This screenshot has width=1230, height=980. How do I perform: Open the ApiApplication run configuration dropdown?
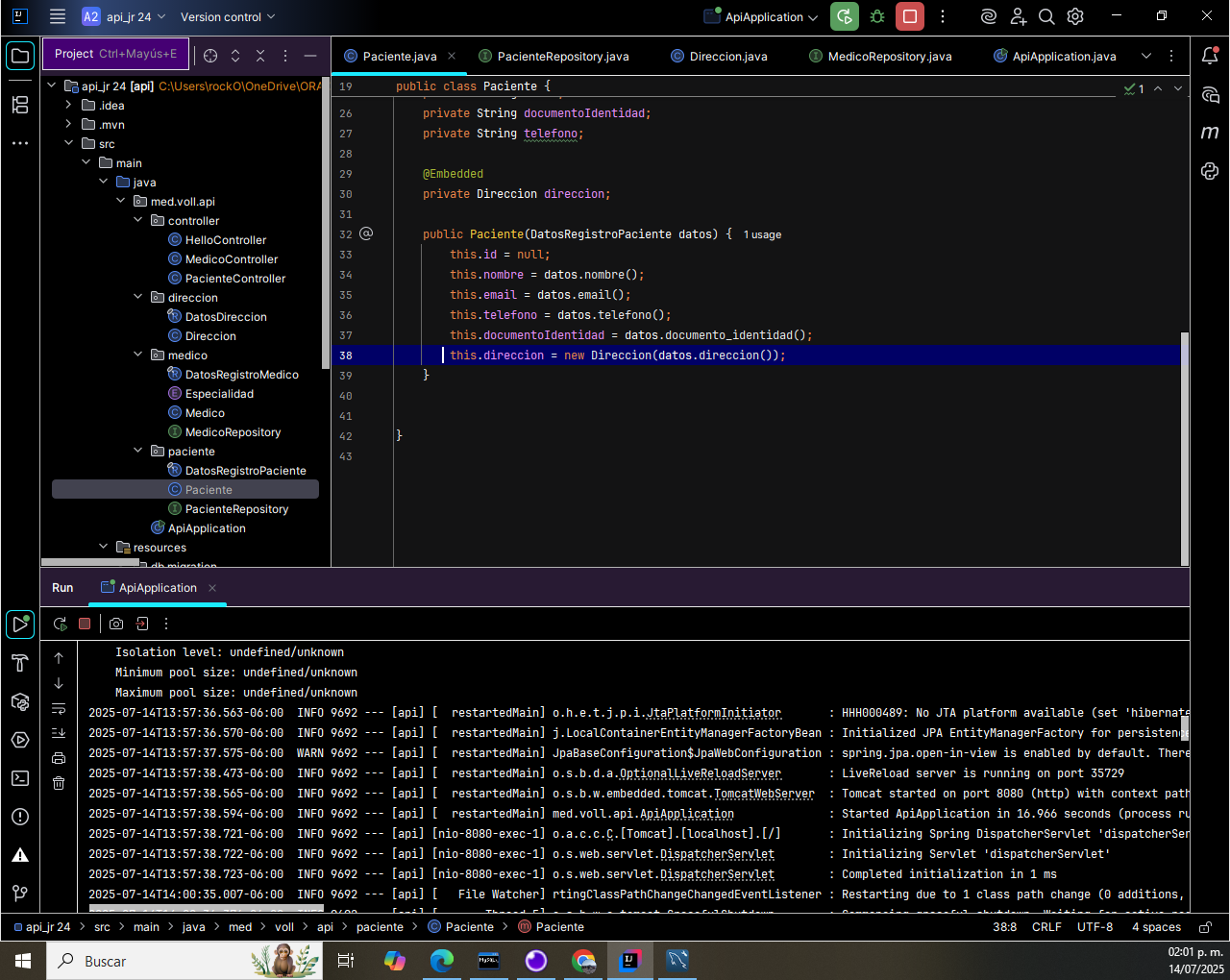click(761, 16)
